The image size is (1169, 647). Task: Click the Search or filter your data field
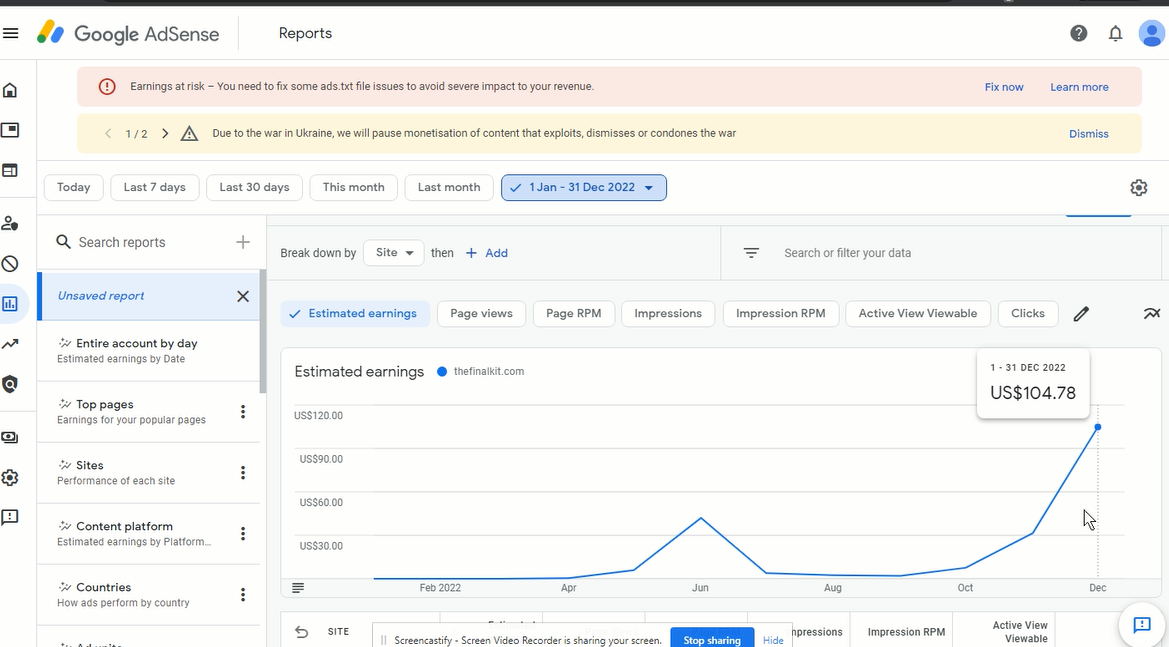click(848, 253)
